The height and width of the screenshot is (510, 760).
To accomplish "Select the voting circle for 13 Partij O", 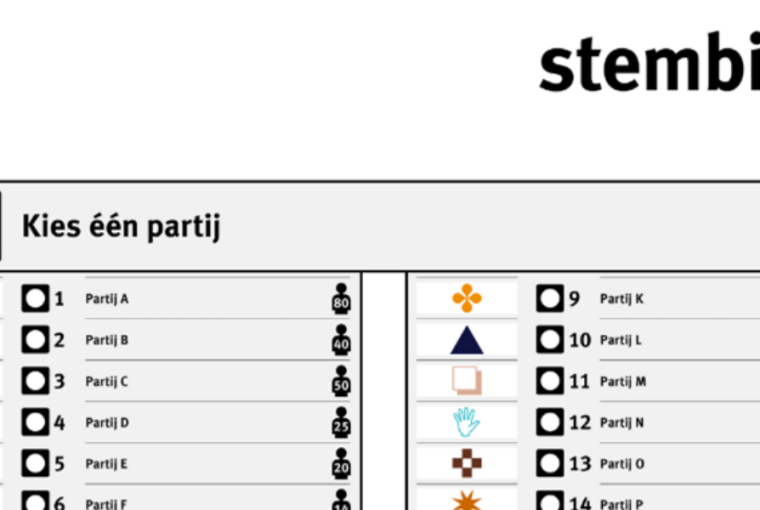I will coord(550,463).
